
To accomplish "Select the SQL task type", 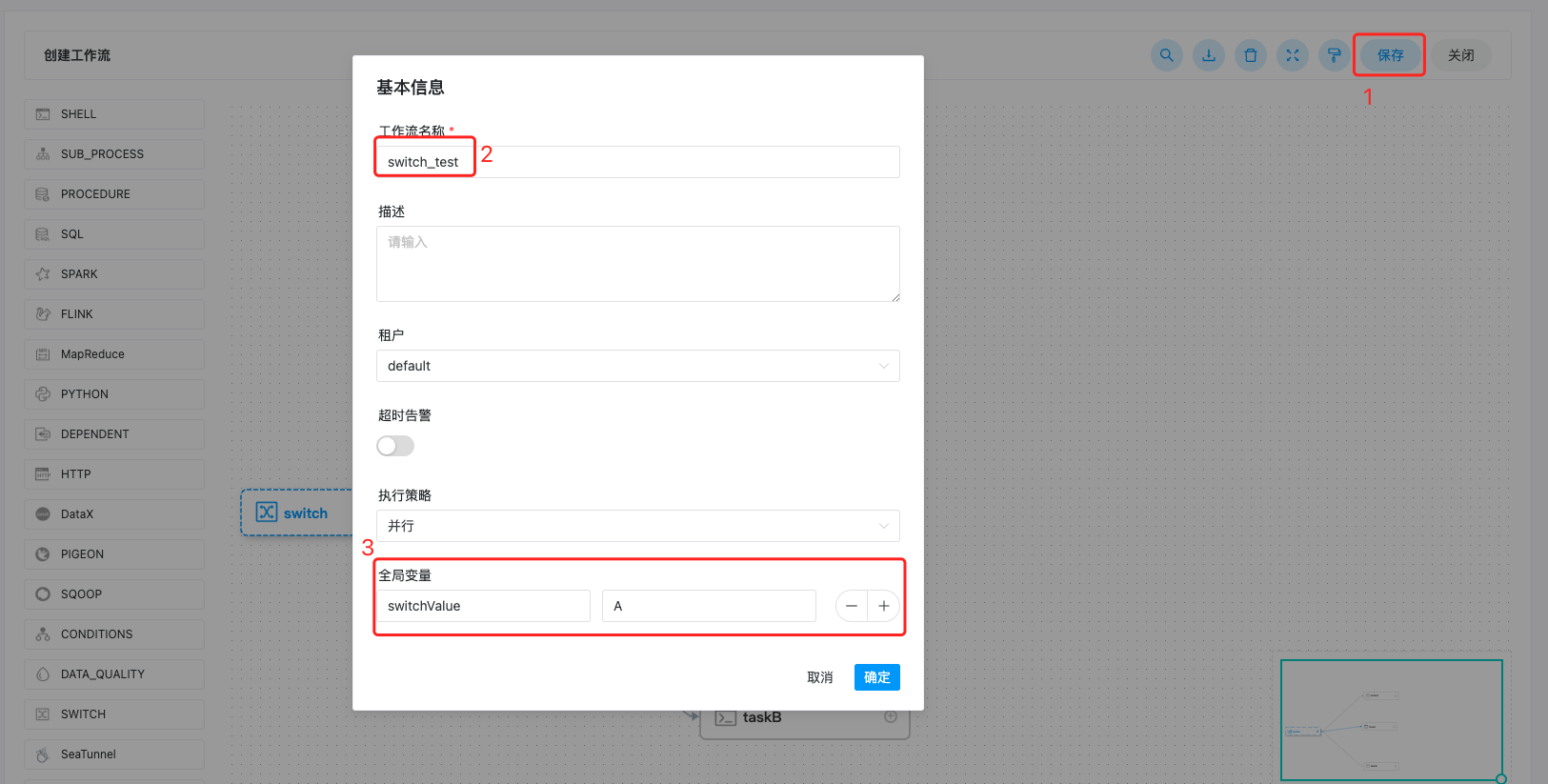I will pos(114,234).
